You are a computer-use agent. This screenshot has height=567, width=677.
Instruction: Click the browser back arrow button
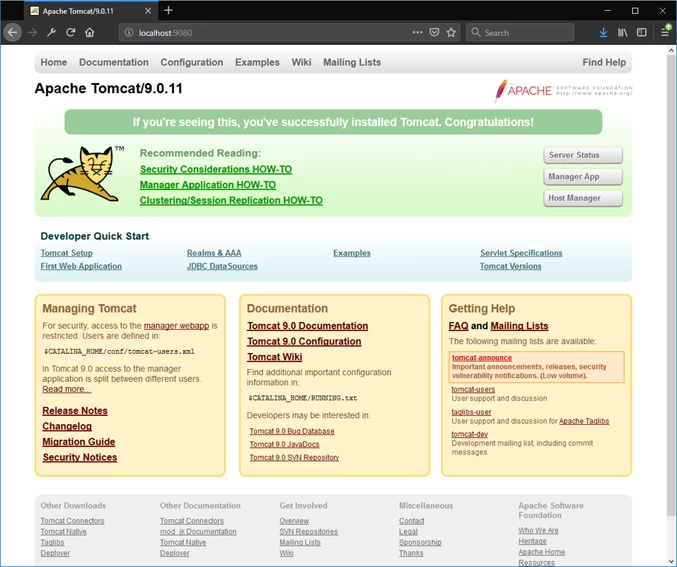(13, 32)
